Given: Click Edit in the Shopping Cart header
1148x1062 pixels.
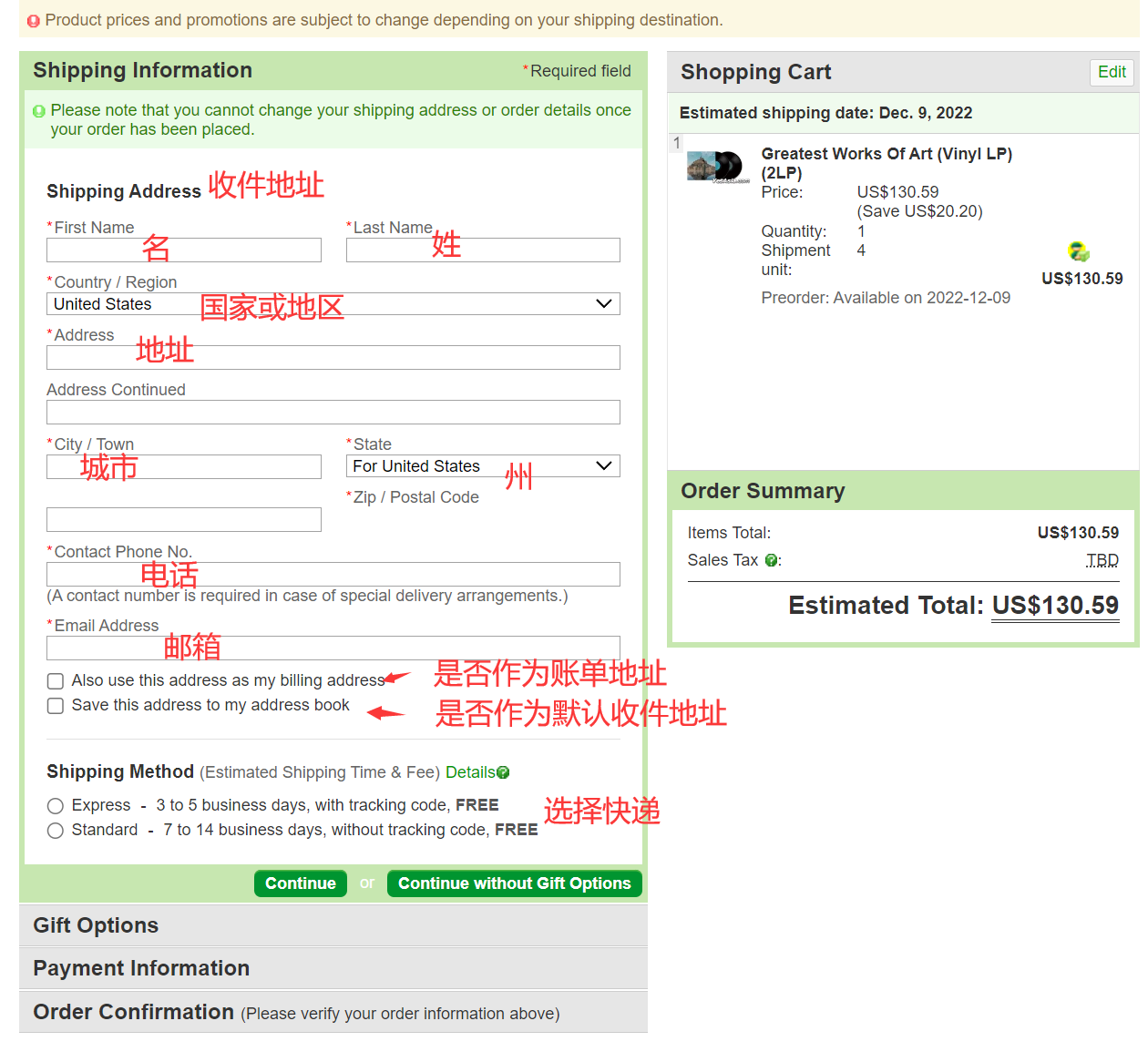Looking at the screenshot, I should (x=1111, y=72).
